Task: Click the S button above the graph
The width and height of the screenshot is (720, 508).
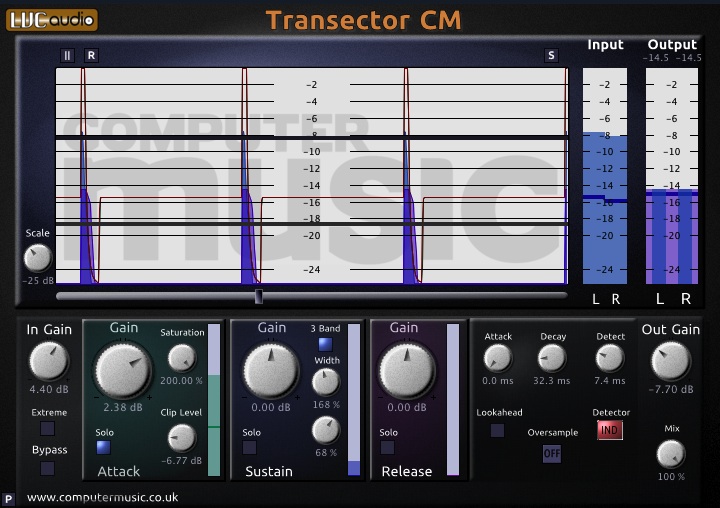Action: [x=551, y=56]
